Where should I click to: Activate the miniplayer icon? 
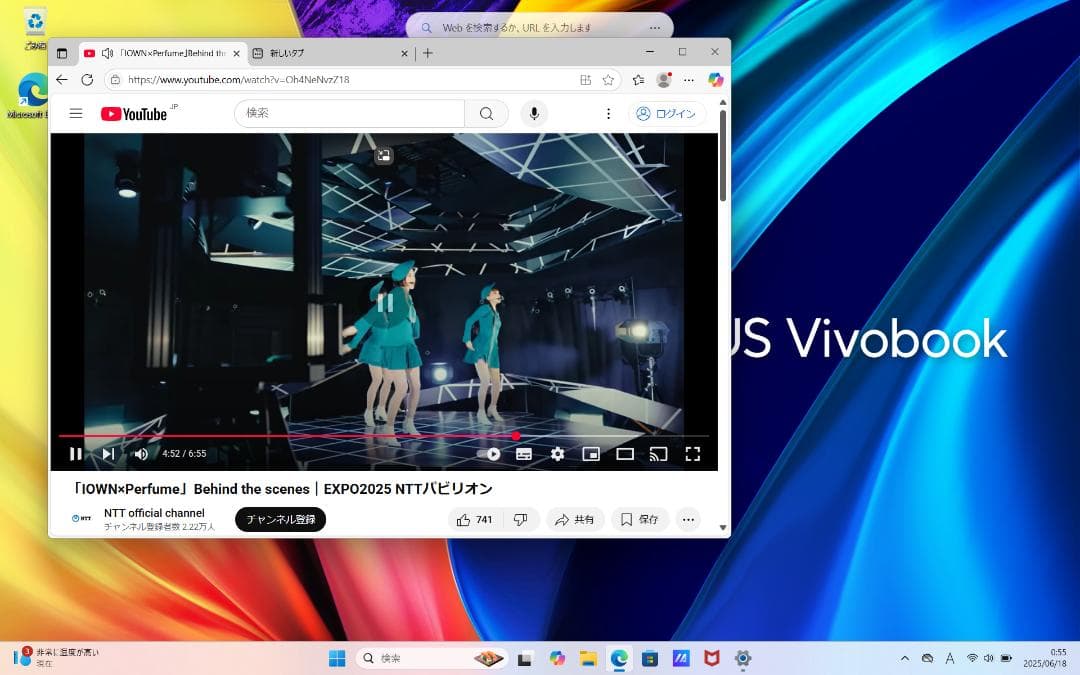(591, 453)
